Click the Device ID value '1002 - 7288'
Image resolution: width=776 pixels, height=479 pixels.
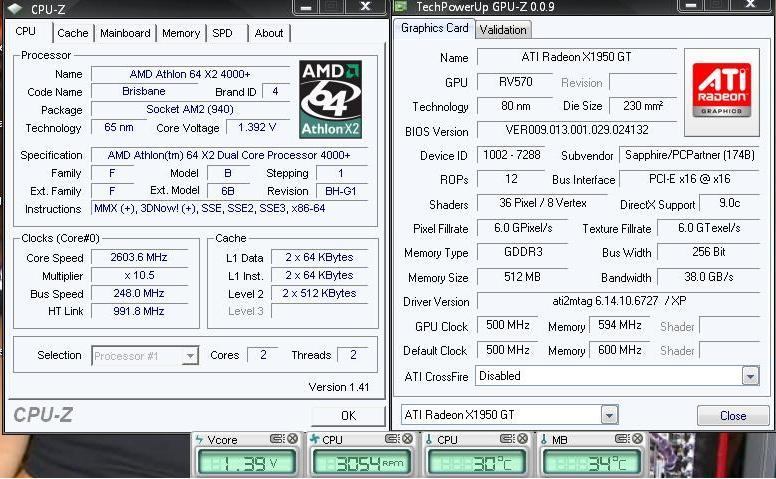pos(511,155)
